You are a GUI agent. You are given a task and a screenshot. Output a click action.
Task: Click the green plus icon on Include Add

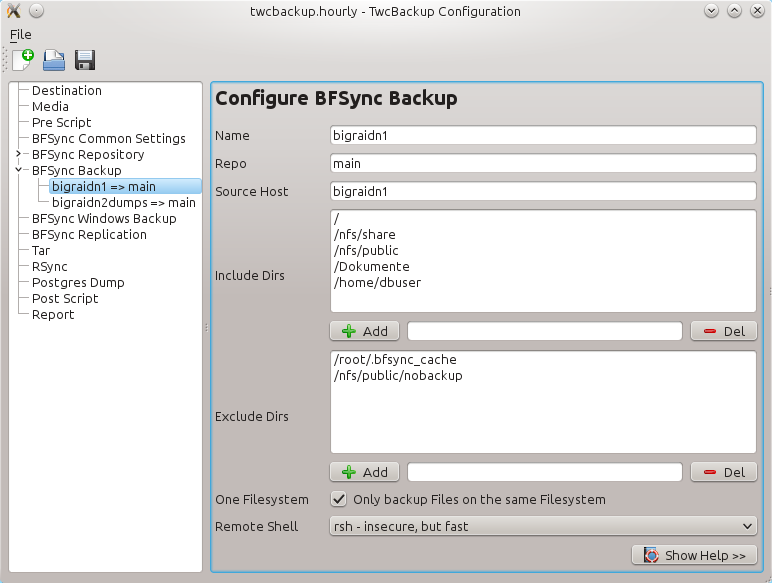(x=349, y=331)
